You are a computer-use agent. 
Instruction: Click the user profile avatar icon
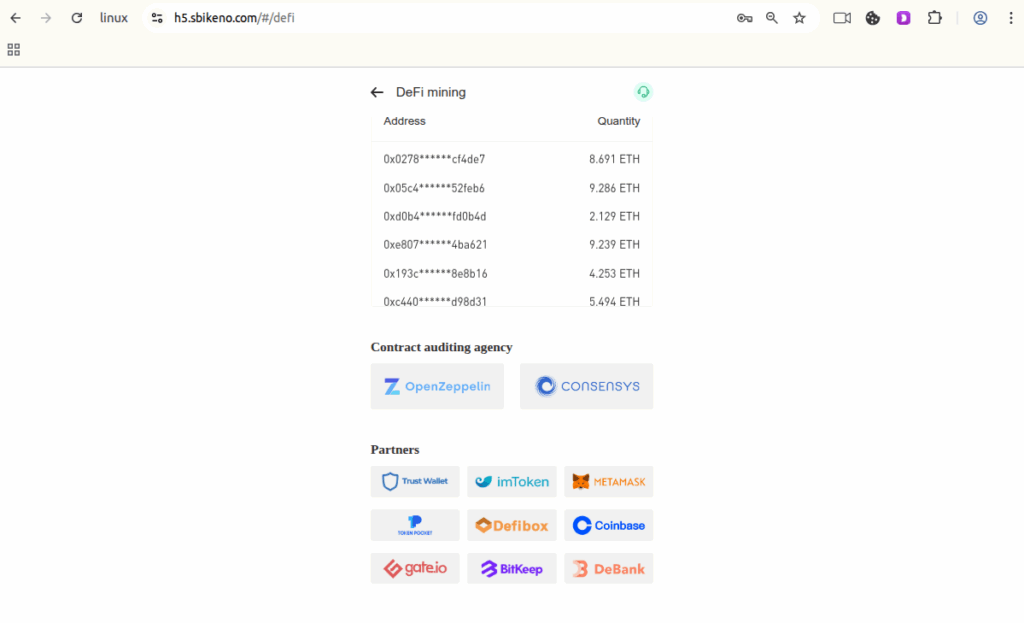tap(980, 18)
